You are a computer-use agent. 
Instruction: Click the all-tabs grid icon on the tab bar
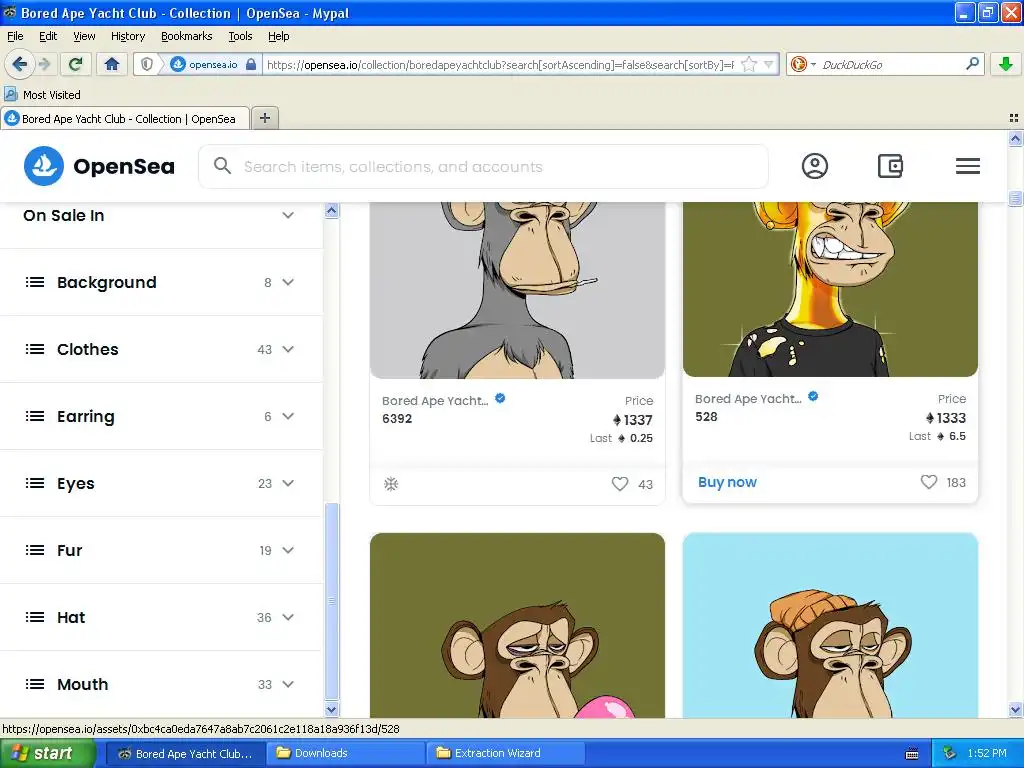pyautogui.click(x=1014, y=118)
